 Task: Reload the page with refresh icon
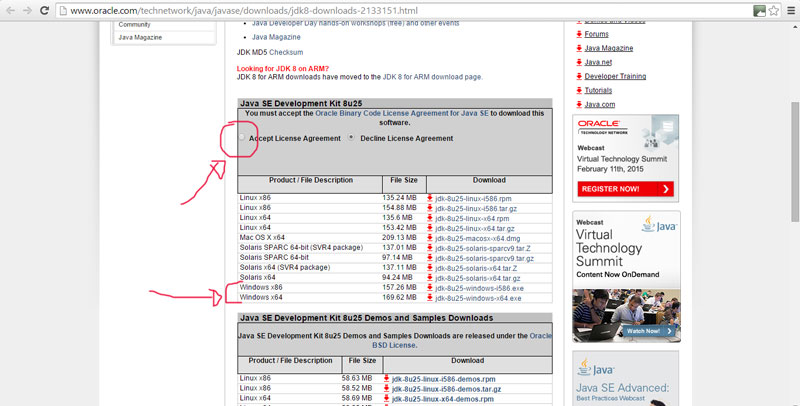(x=44, y=10)
